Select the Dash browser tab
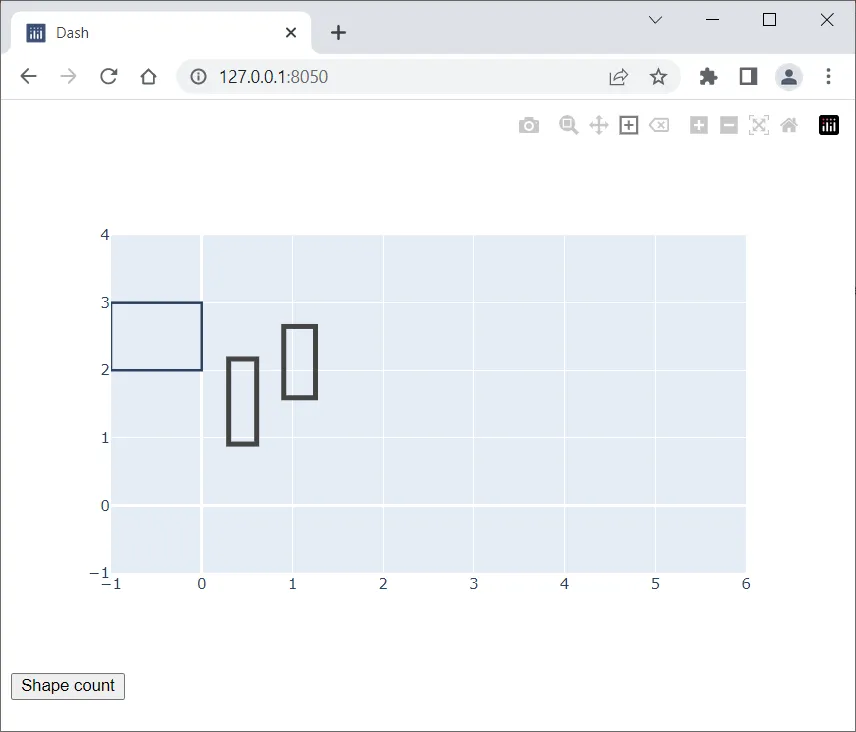 click(160, 33)
